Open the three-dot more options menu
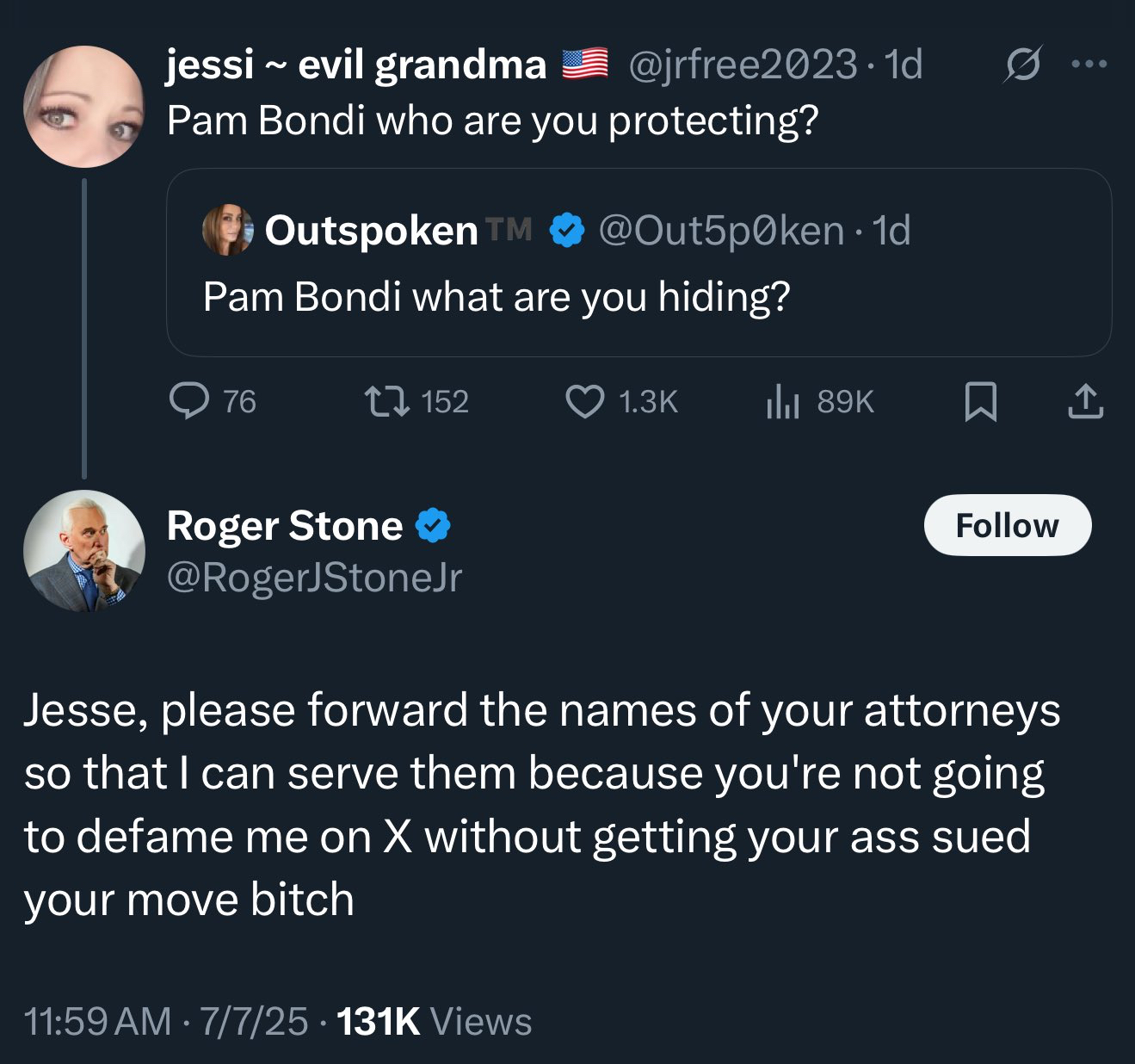Image resolution: width=1135 pixels, height=1064 pixels. (x=1089, y=65)
